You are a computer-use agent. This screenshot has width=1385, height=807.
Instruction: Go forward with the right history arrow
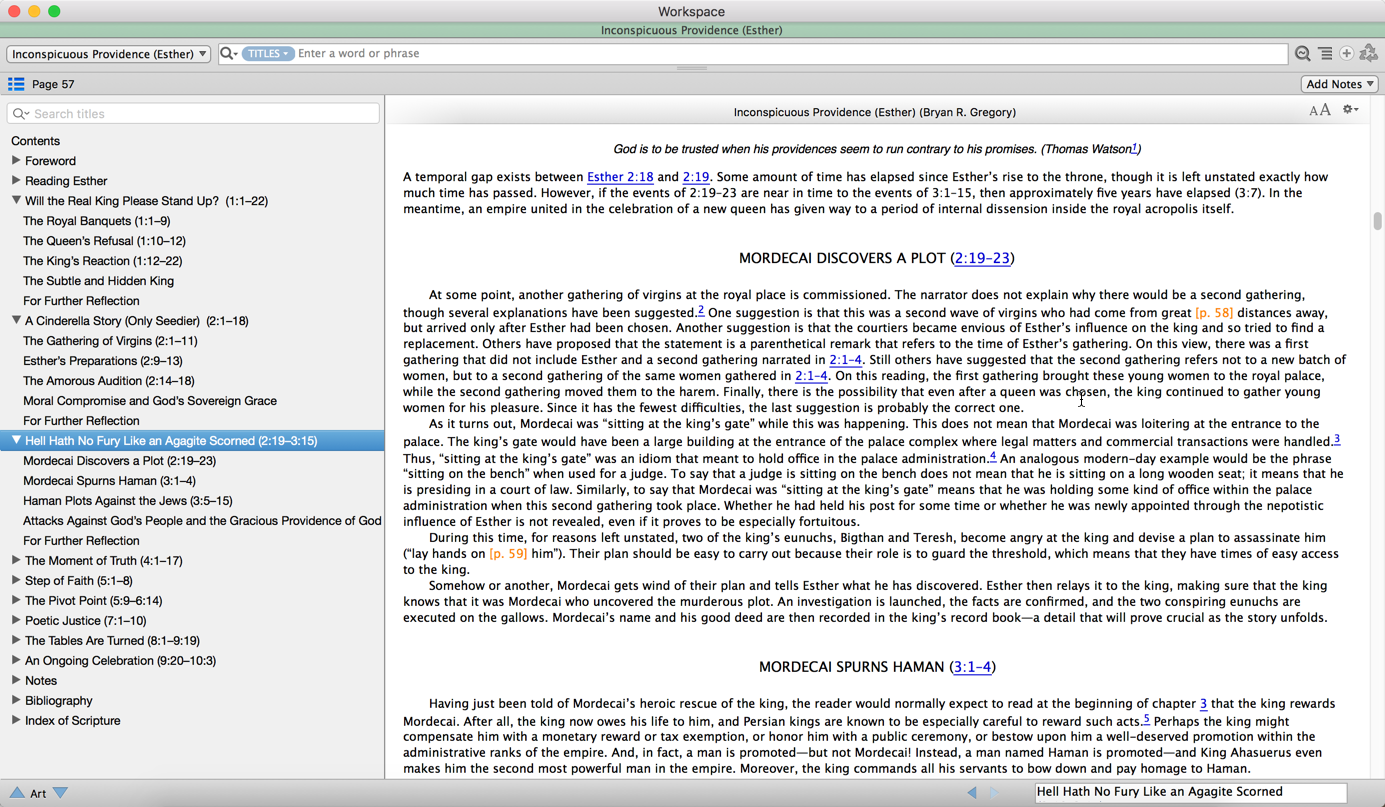(994, 793)
